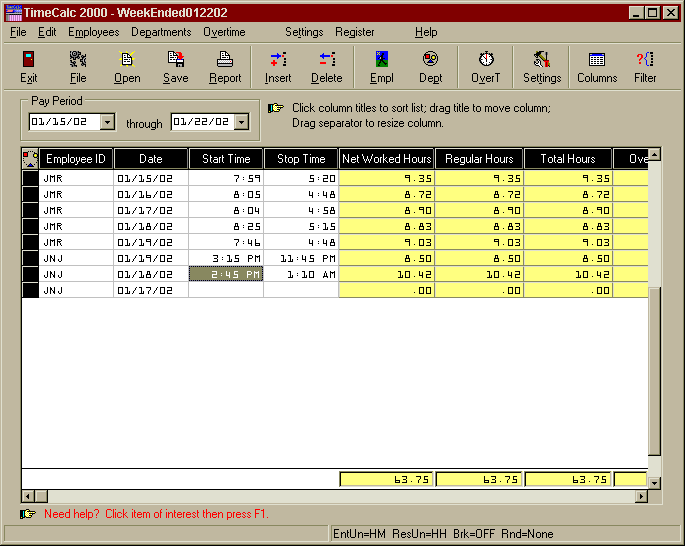Open the Settings menu in menu bar

[304, 32]
